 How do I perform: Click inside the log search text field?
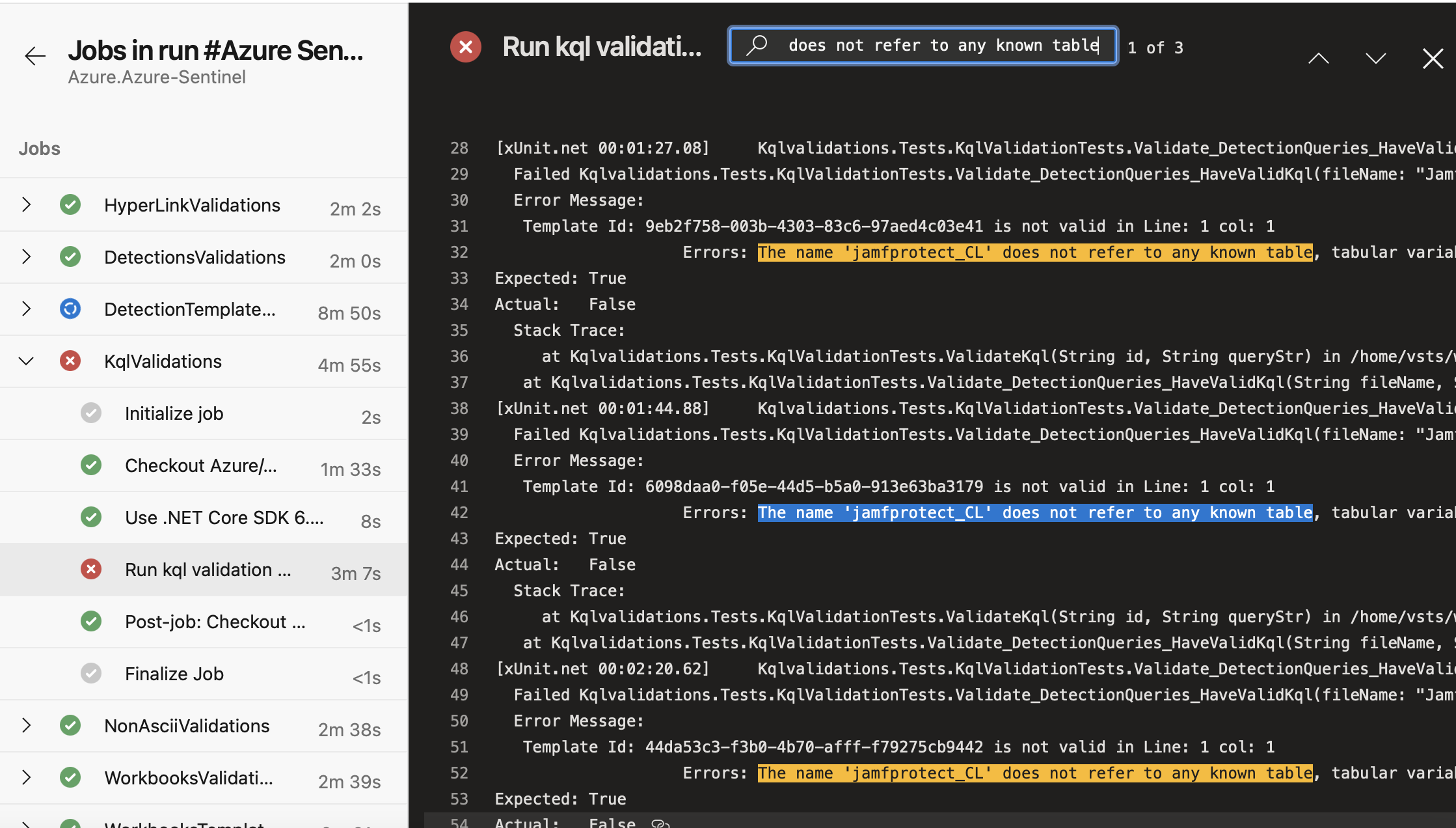[943, 46]
